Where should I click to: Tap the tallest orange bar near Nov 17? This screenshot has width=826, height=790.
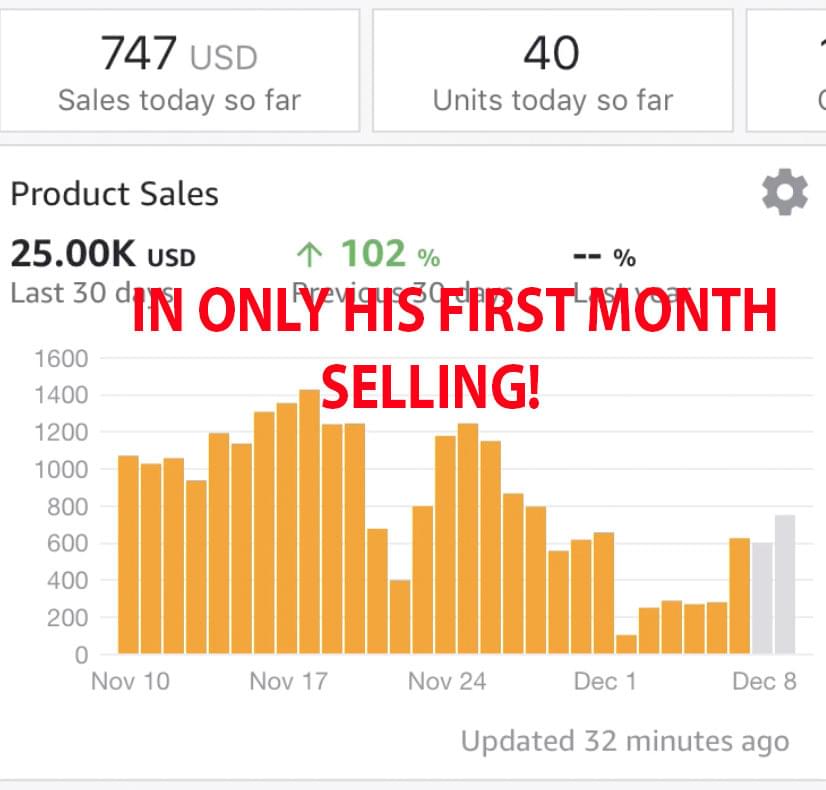[310, 521]
